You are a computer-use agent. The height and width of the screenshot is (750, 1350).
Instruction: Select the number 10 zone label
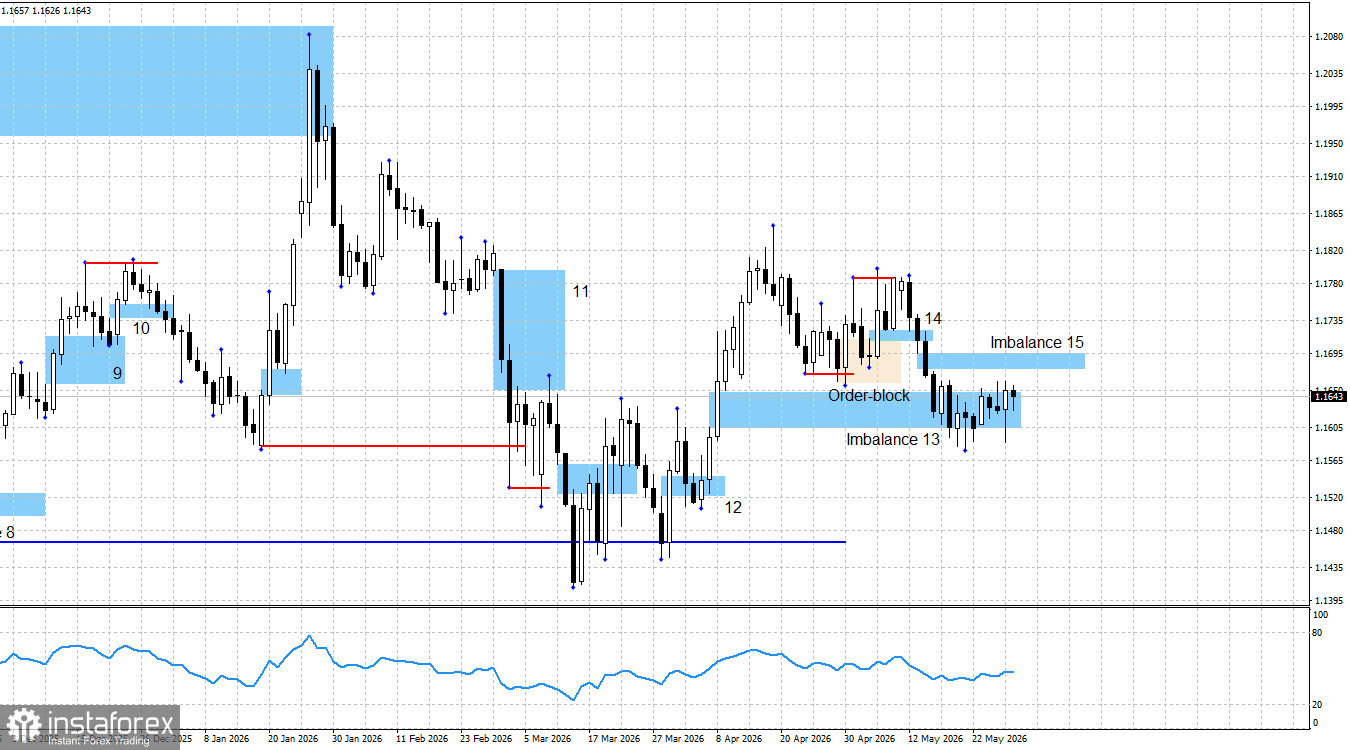(x=141, y=328)
